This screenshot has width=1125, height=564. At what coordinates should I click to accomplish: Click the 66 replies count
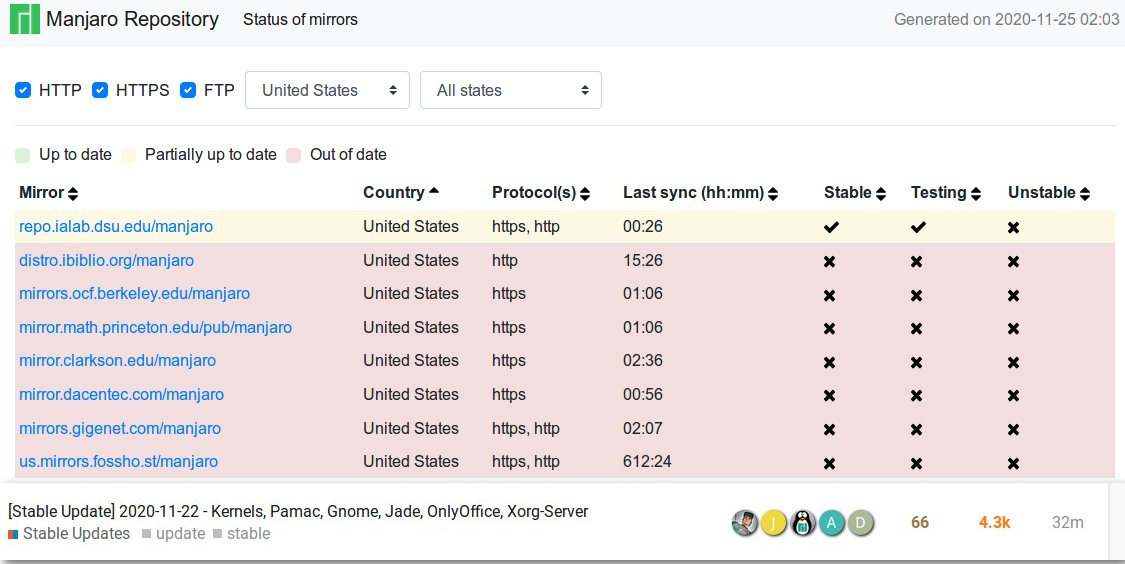pyautogui.click(x=920, y=522)
